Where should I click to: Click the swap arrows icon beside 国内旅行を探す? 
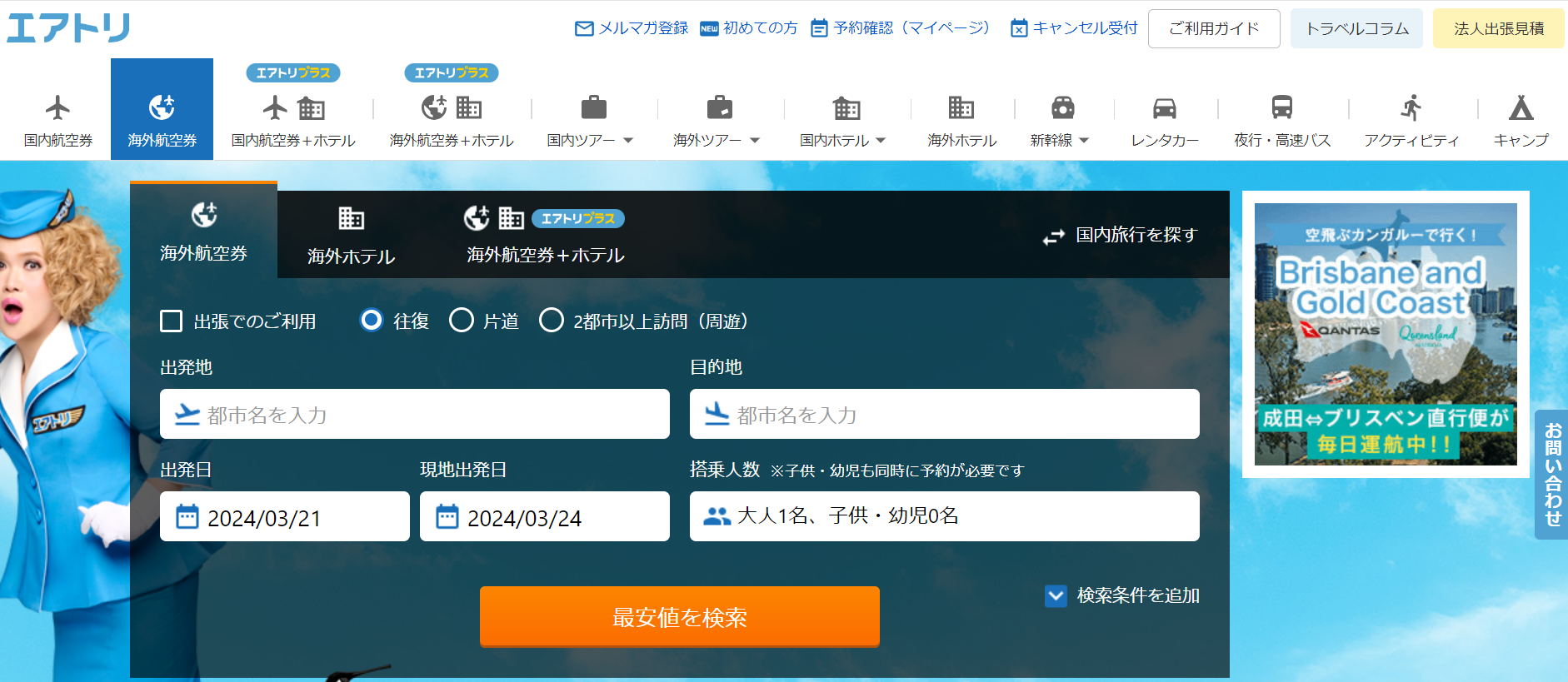click(x=1053, y=237)
